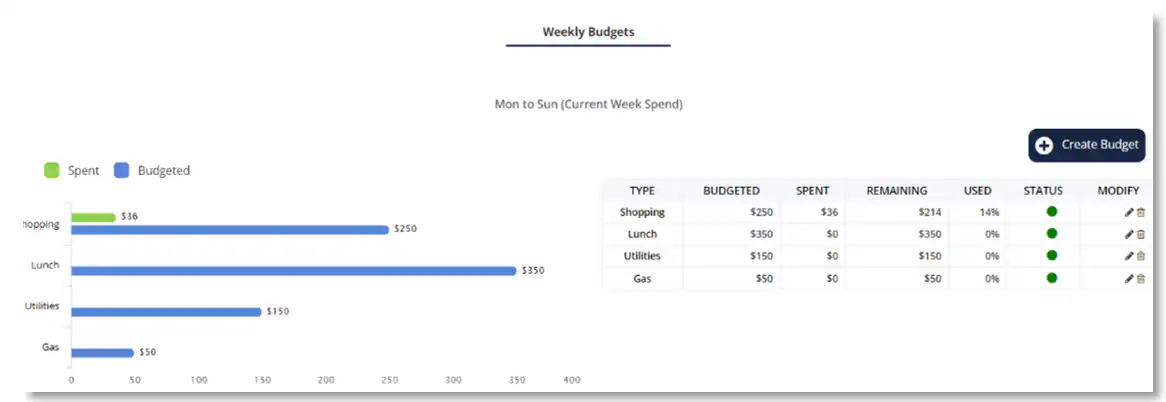Delete the Gas budget row

tap(1141, 279)
